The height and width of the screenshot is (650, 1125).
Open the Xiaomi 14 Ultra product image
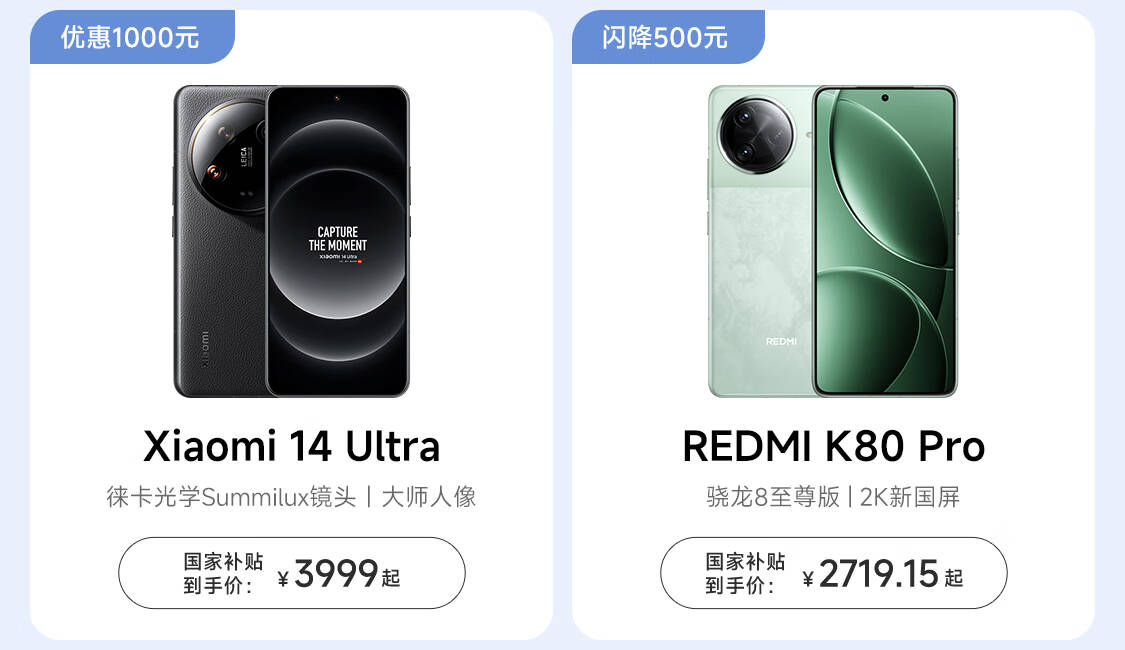[x=291, y=241]
